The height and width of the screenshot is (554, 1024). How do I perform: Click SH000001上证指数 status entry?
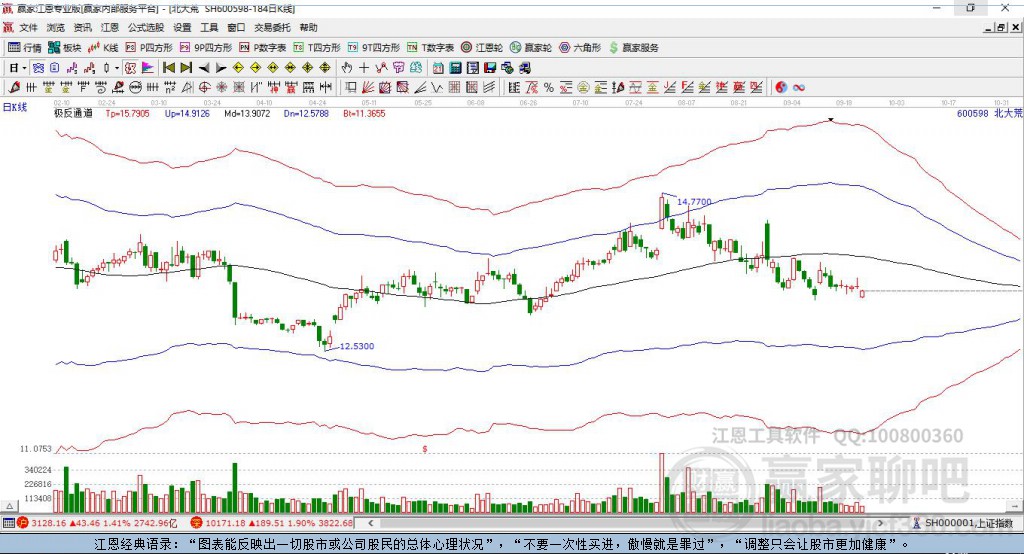point(963,523)
